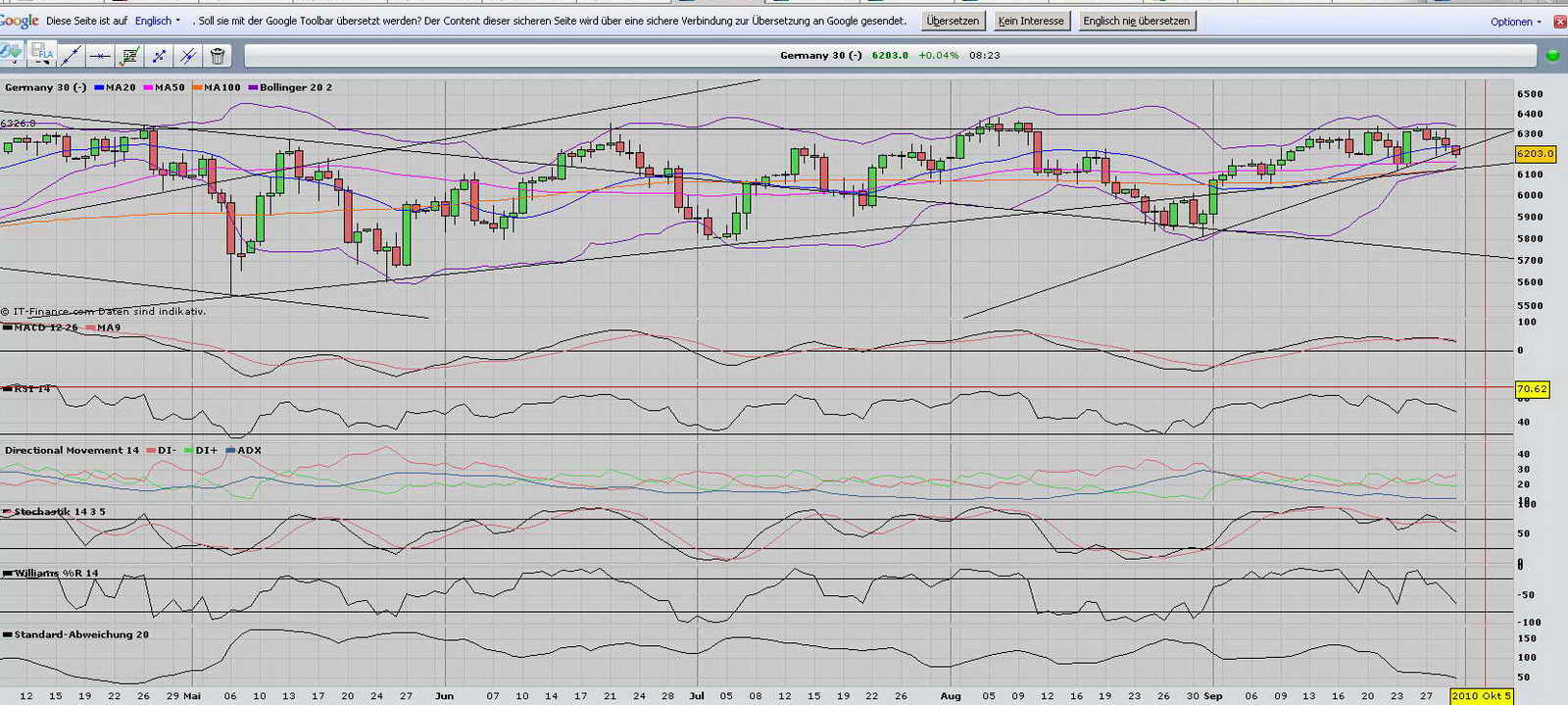Close the Google translate toolbar
The image size is (1568, 705).
(x=1560, y=22)
